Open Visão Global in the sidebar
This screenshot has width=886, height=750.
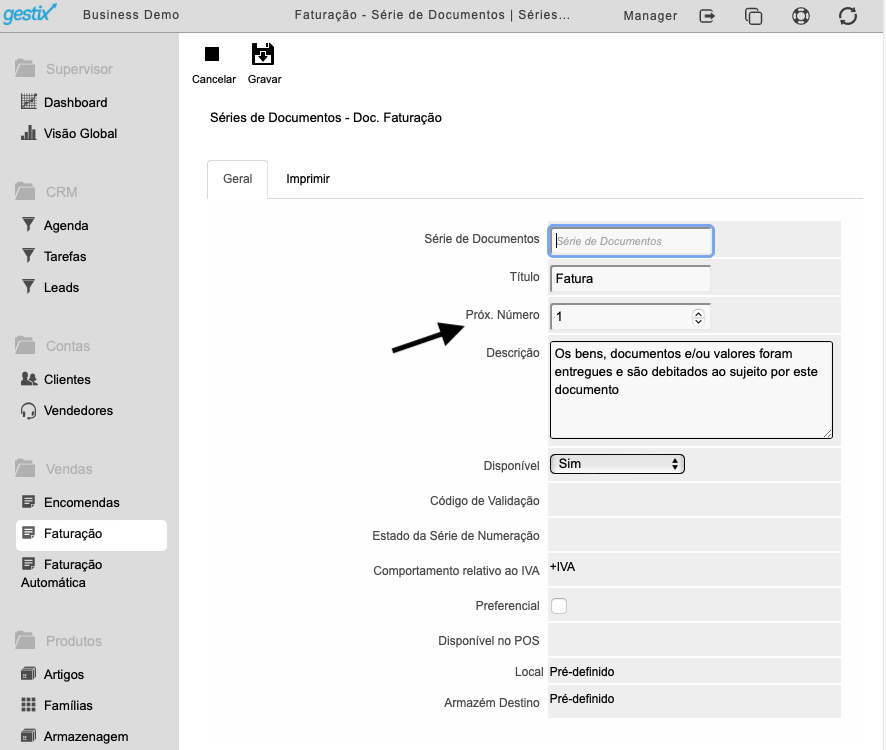click(x=81, y=133)
